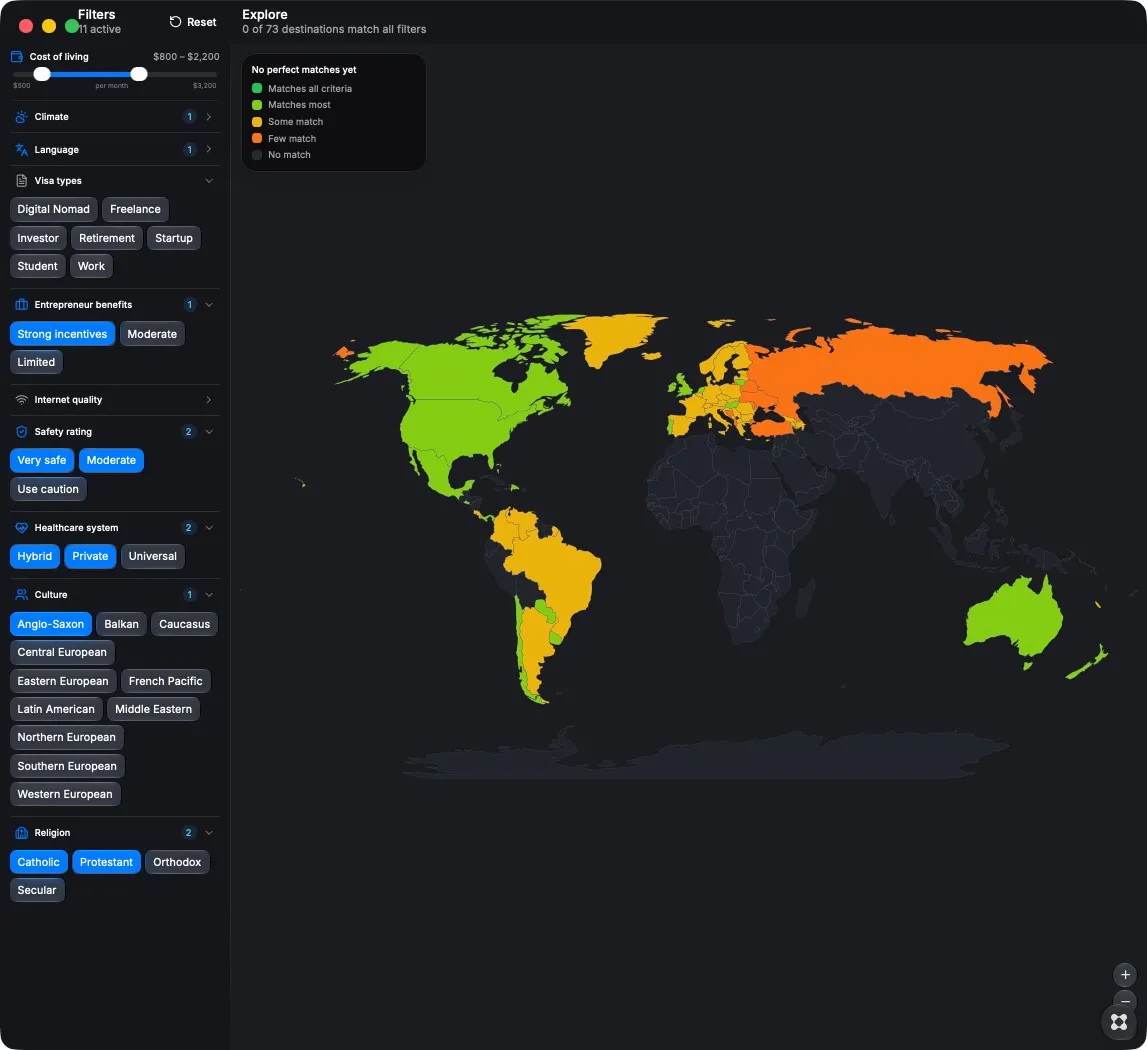Select the Limited benefits chip
The height and width of the screenshot is (1050, 1147).
click(37, 362)
